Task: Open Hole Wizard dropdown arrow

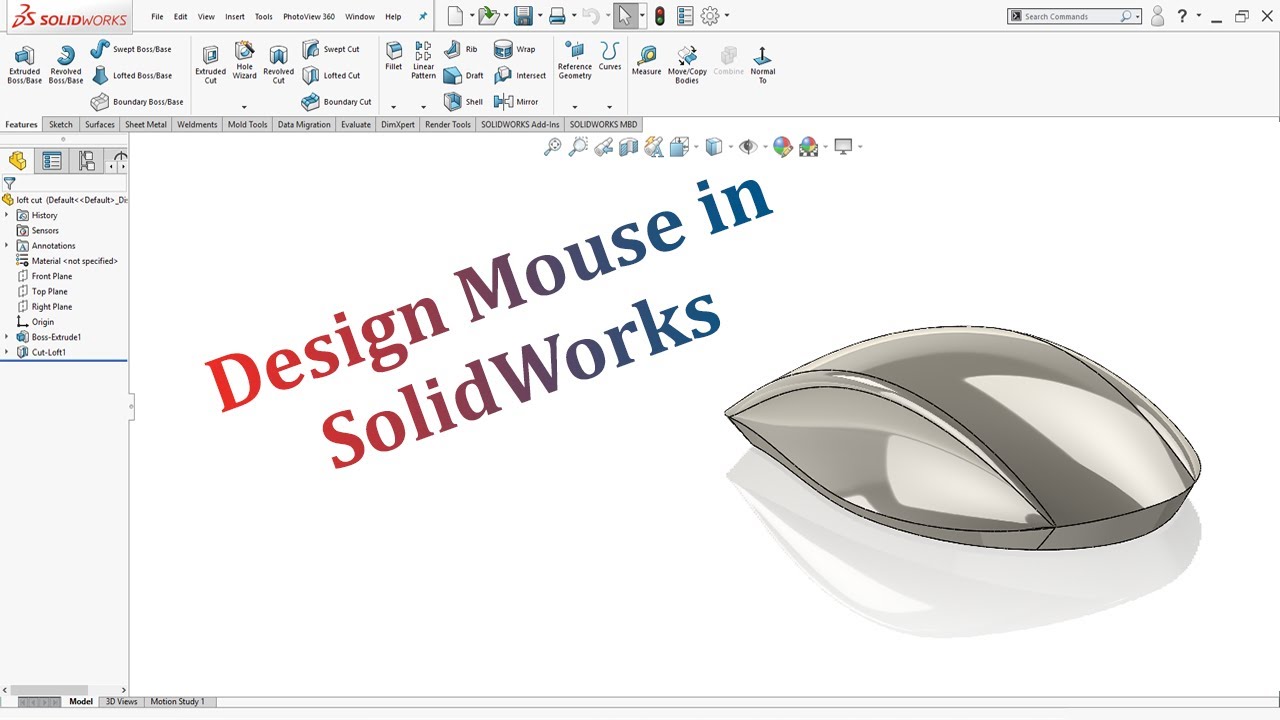Action: [x=244, y=107]
